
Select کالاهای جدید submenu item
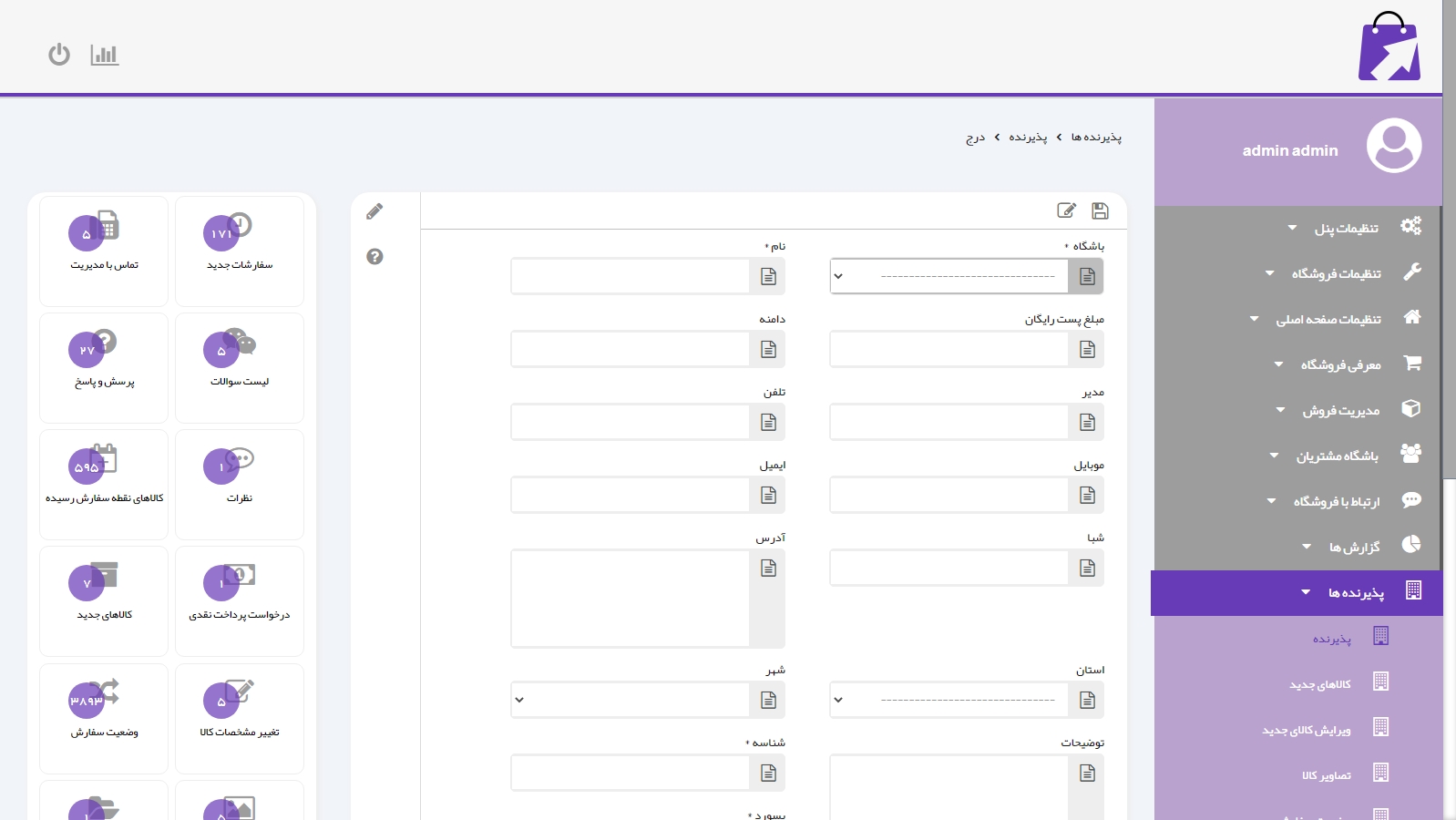click(1320, 684)
